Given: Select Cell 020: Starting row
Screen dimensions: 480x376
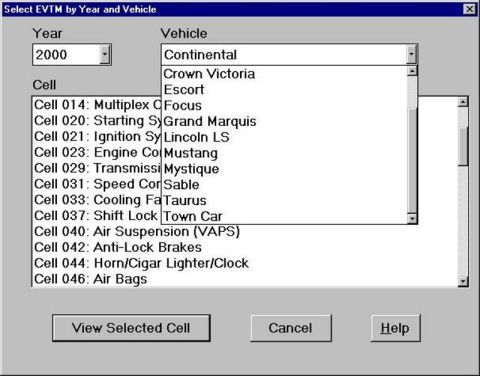Looking at the screenshot, I should pyautogui.click(x=97, y=121).
